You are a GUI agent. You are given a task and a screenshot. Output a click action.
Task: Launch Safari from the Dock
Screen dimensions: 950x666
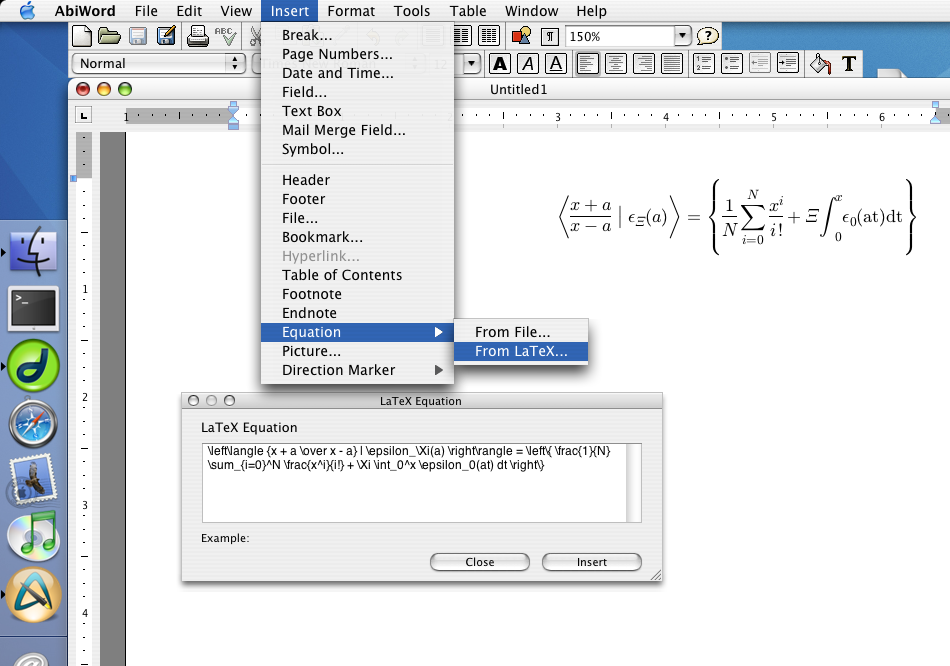[x=33, y=424]
